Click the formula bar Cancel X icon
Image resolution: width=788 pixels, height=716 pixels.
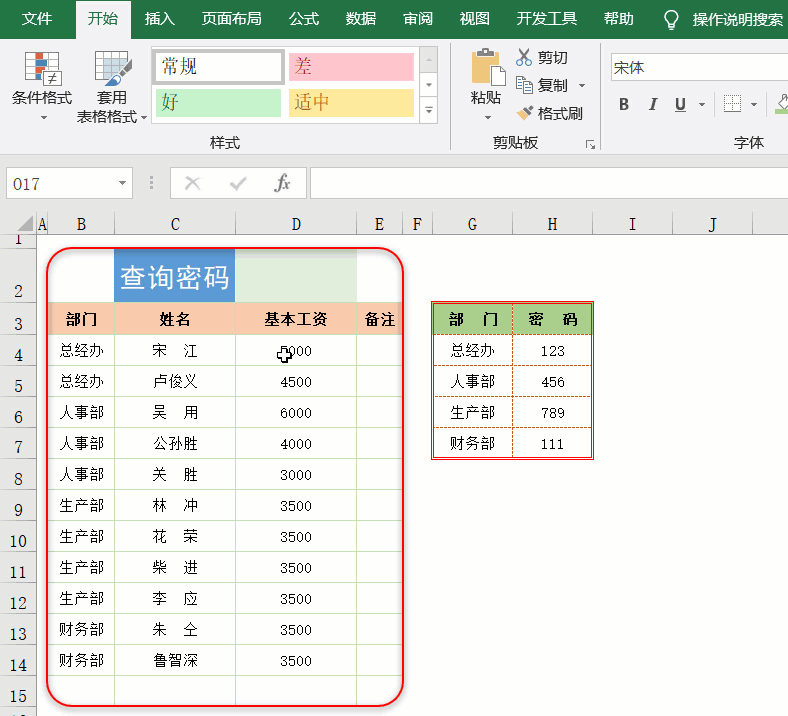[192, 183]
